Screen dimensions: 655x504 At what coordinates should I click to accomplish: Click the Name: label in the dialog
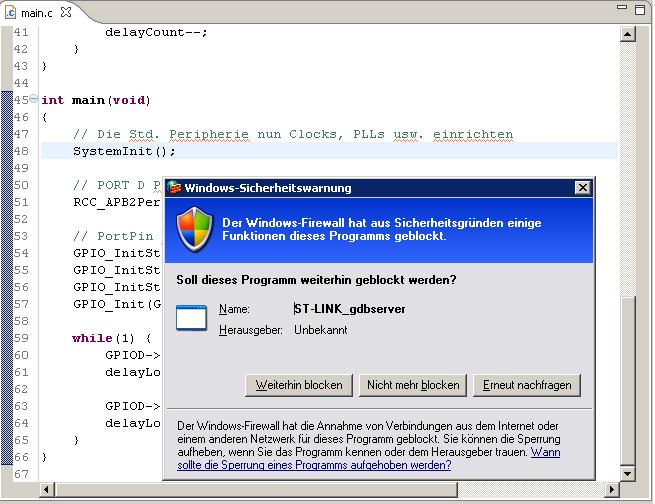click(234, 309)
